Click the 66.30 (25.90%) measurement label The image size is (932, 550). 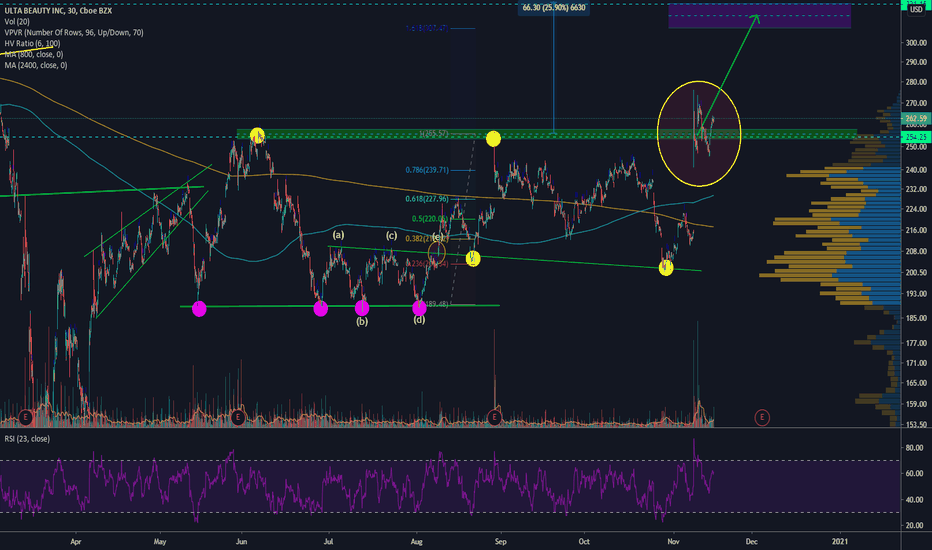point(553,8)
